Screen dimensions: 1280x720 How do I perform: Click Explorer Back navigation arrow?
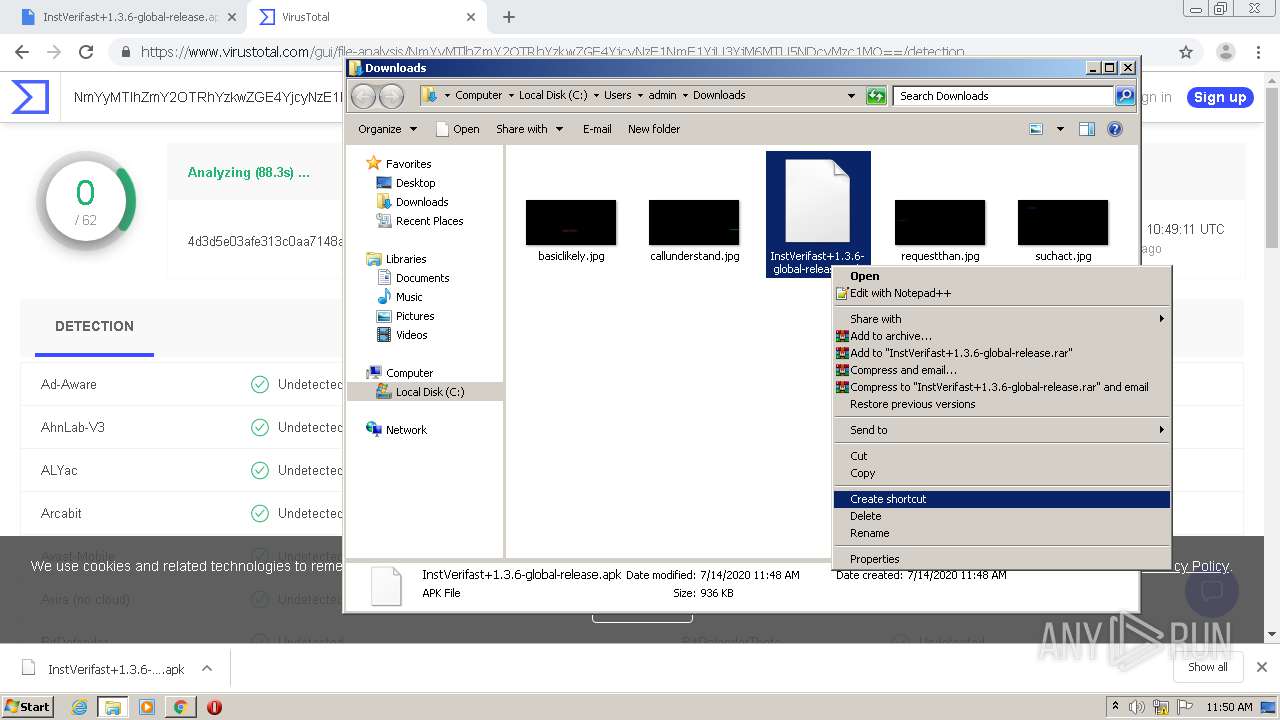click(x=363, y=96)
